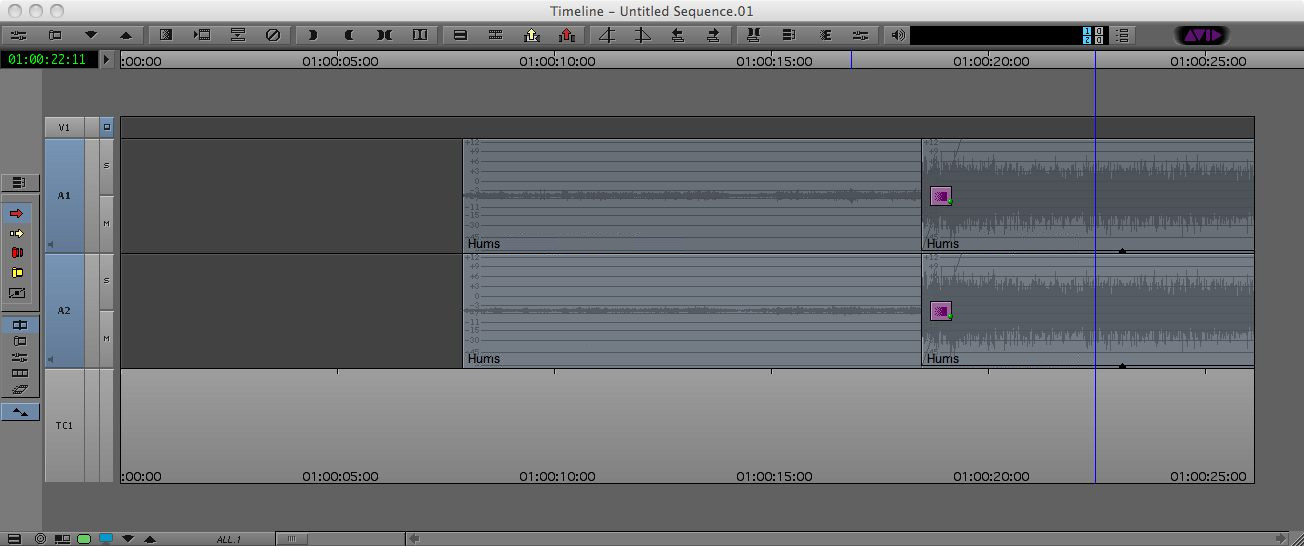The height and width of the screenshot is (546, 1304).
Task: Click the Audio Mixer sliders icon
Action: pyautogui.click(x=860, y=35)
